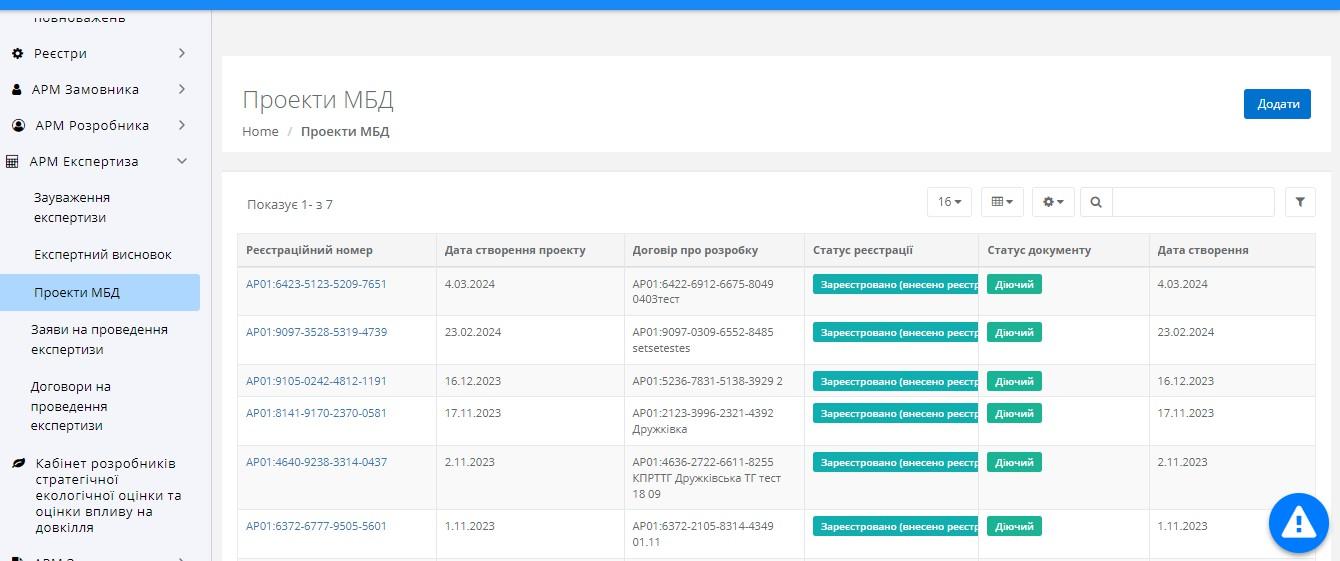Focus the table search input field
Image resolution: width=1340 pixels, height=561 pixels.
coord(1193,202)
